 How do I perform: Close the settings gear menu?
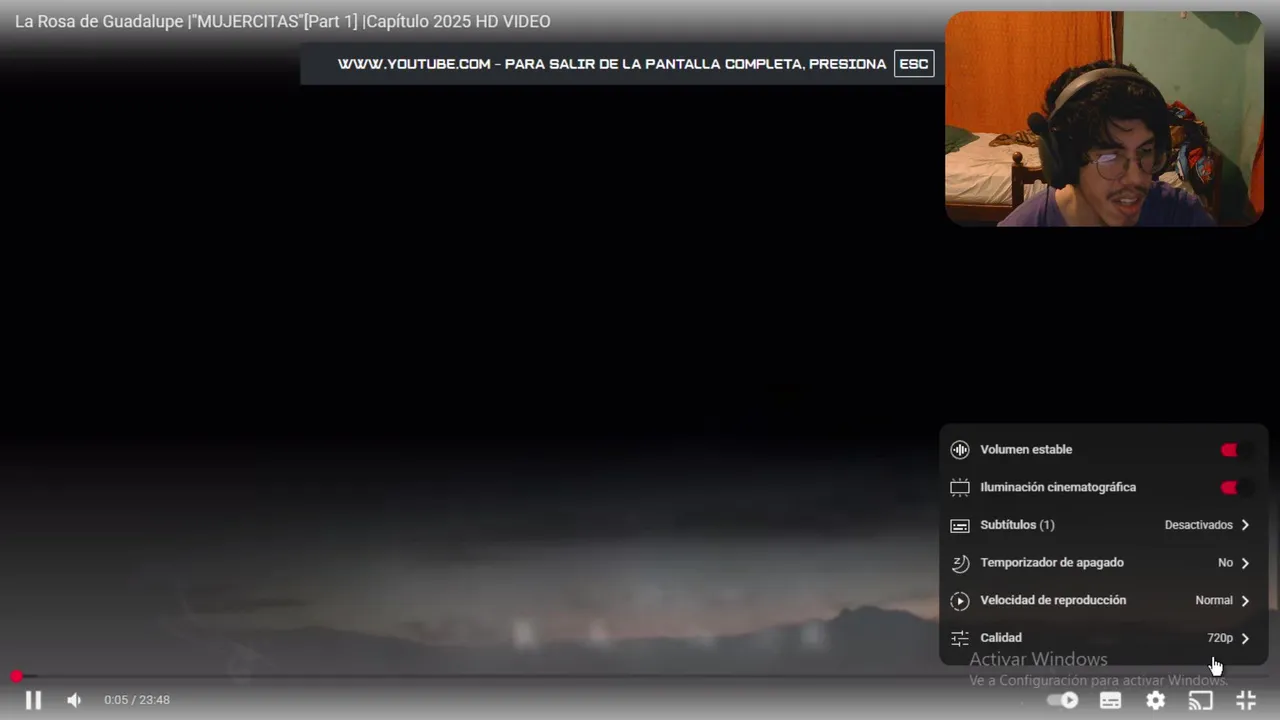(1155, 700)
